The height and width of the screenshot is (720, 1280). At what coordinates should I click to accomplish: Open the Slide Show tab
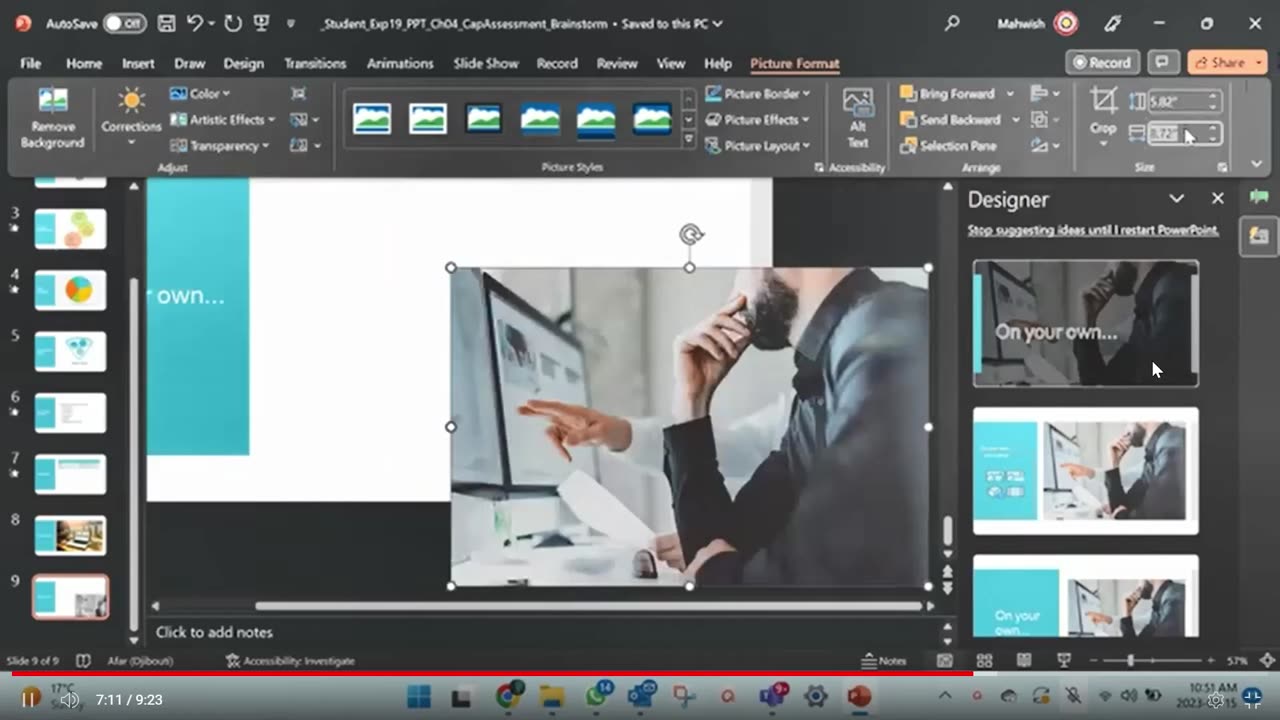point(486,63)
